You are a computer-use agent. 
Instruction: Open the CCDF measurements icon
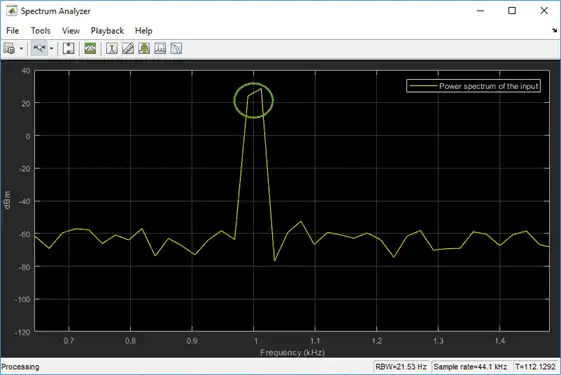176,48
